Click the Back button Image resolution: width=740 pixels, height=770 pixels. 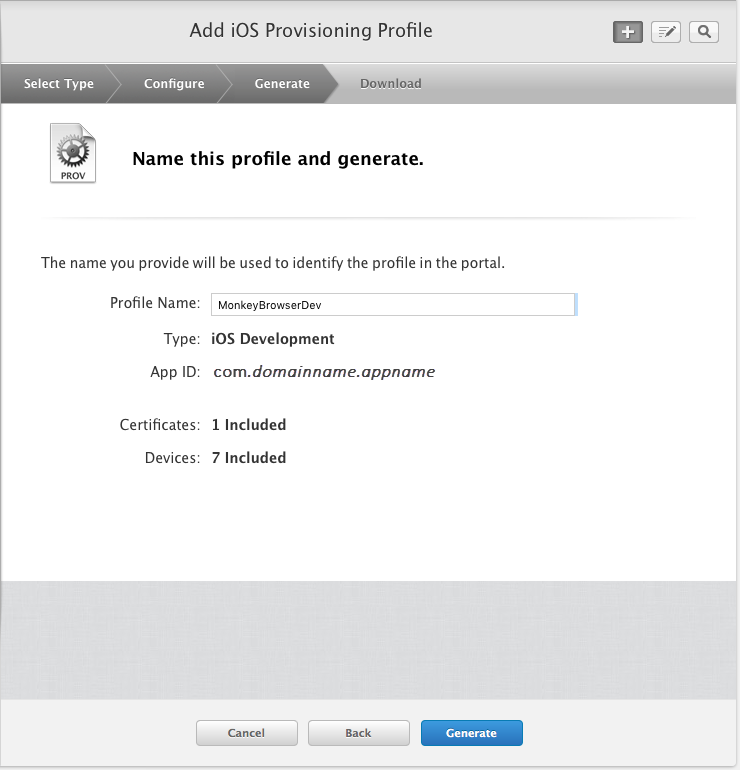click(x=358, y=733)
